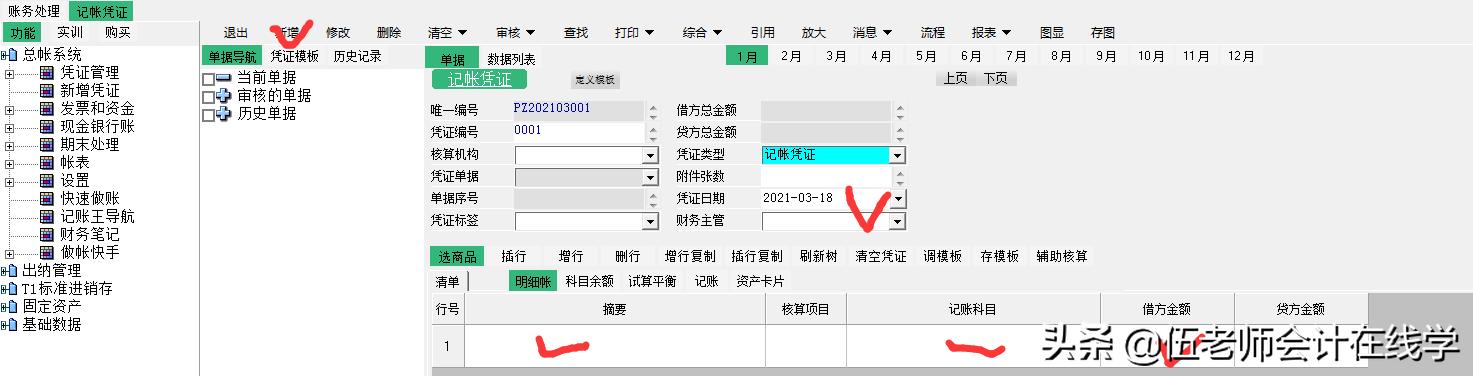
Task: Switch to the 实训 tab
Action: 70,33
